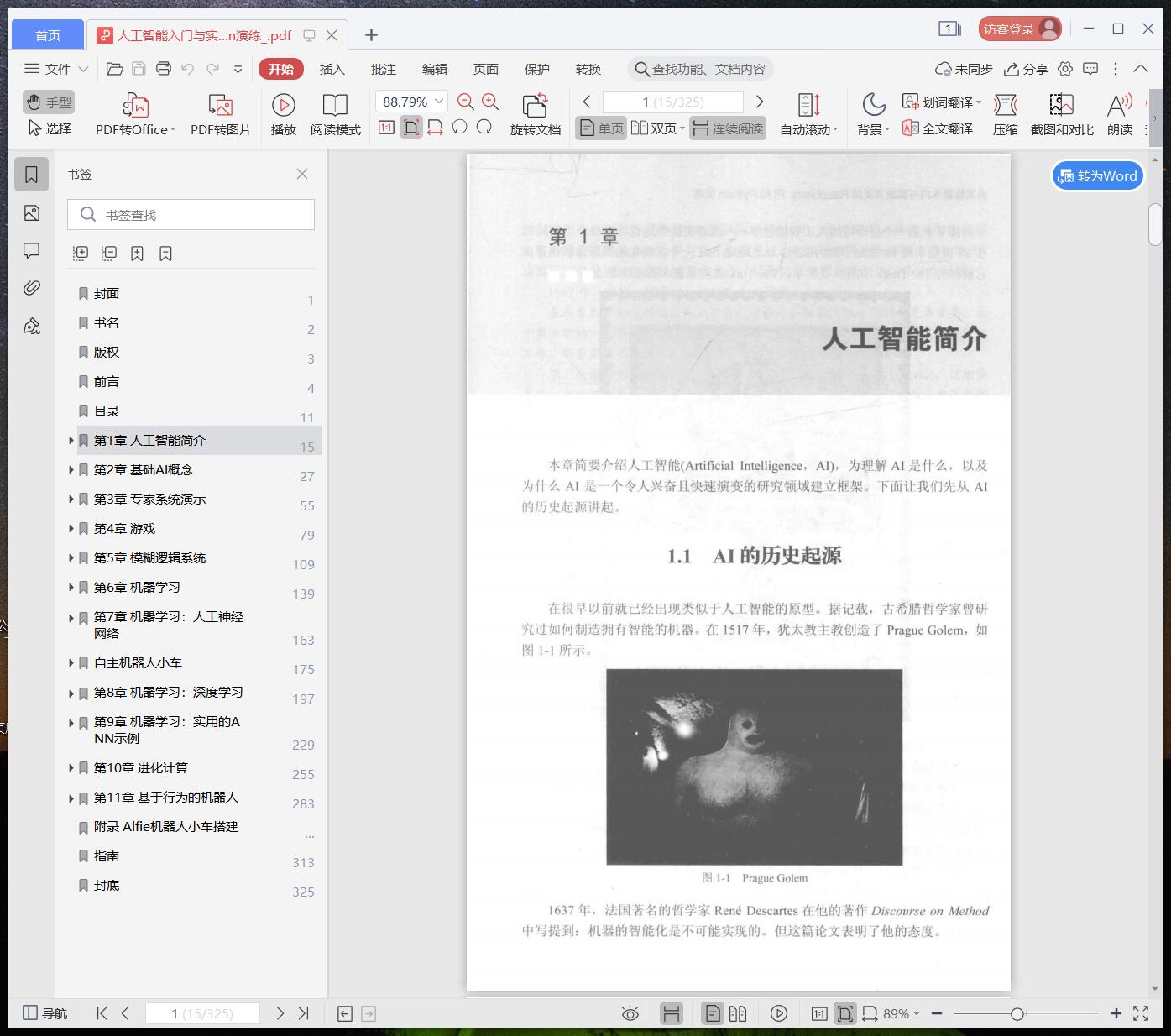This screenshot has height=1036, width=1171.
Task: Jump to last page in status bar
Action: pos(304,1013)
